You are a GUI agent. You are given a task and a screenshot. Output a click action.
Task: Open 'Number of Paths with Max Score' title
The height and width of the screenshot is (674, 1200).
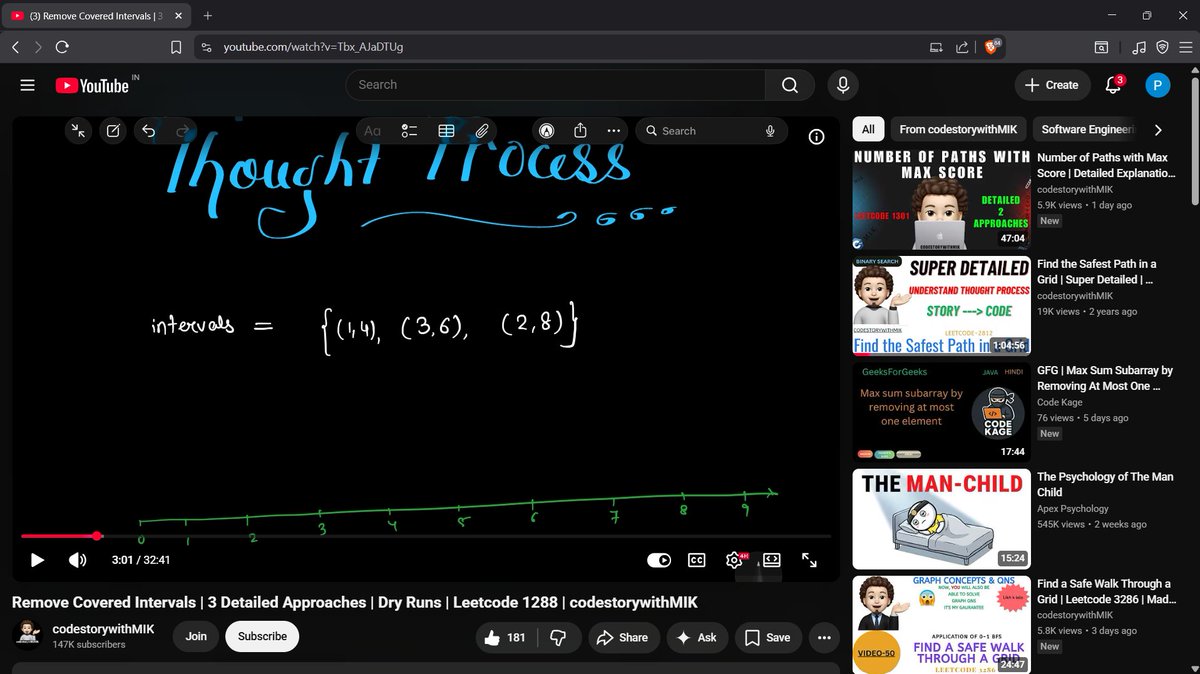[x=1106, y=165]
